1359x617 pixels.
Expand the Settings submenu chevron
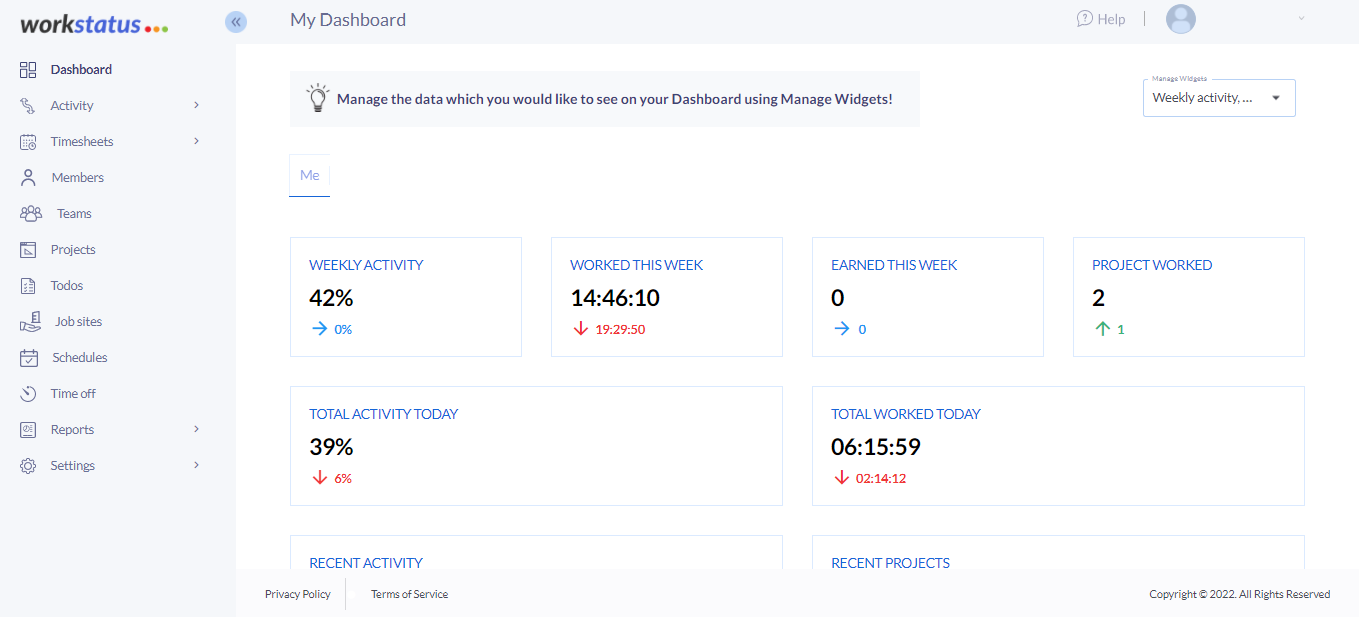196,465
